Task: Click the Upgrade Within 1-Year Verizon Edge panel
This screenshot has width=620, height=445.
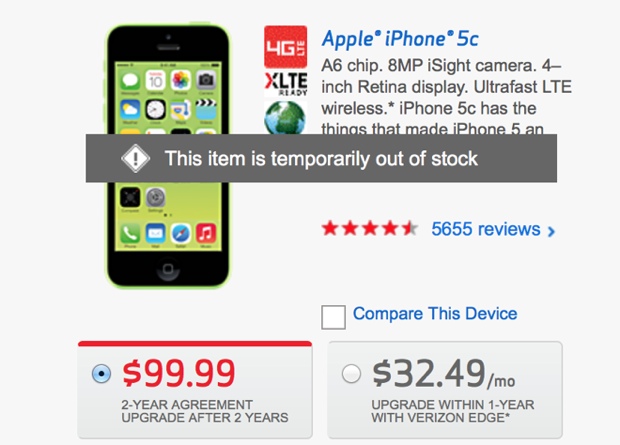Action: (445, 390)
